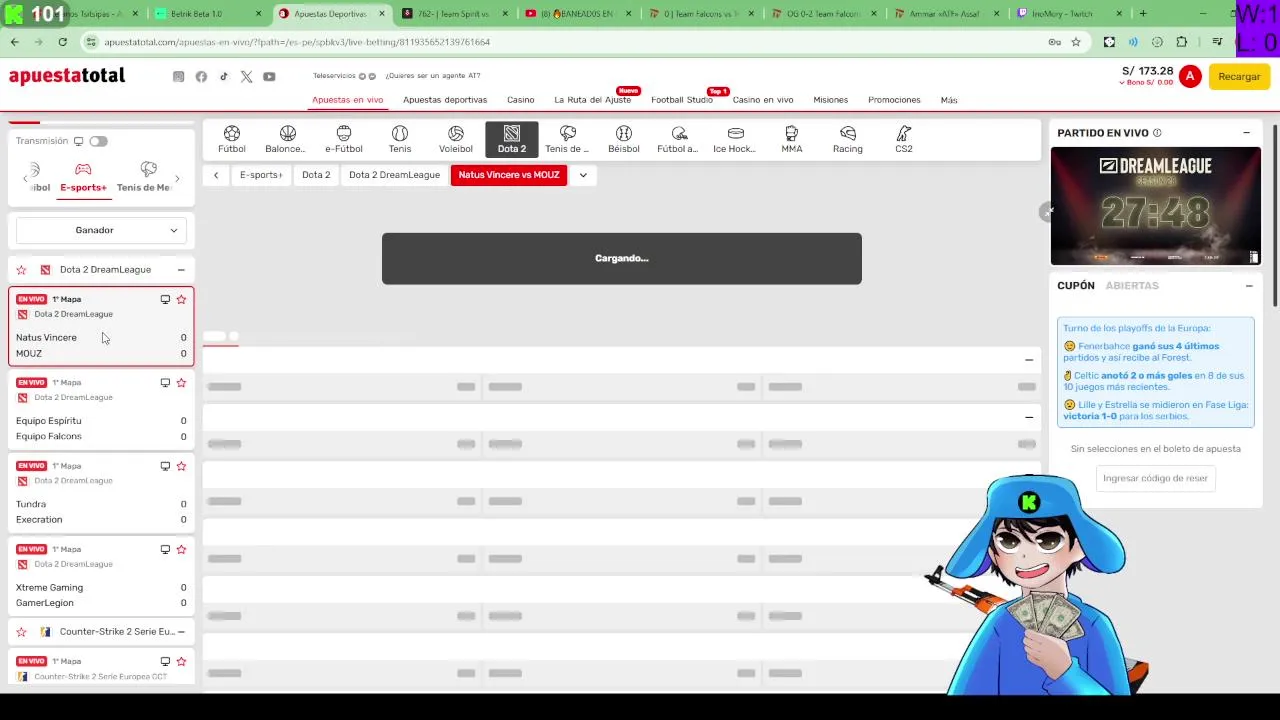Click Natus Vincere vs MOUZ breadcrumb
This screenshot has width=1280, height=720.
509,175
